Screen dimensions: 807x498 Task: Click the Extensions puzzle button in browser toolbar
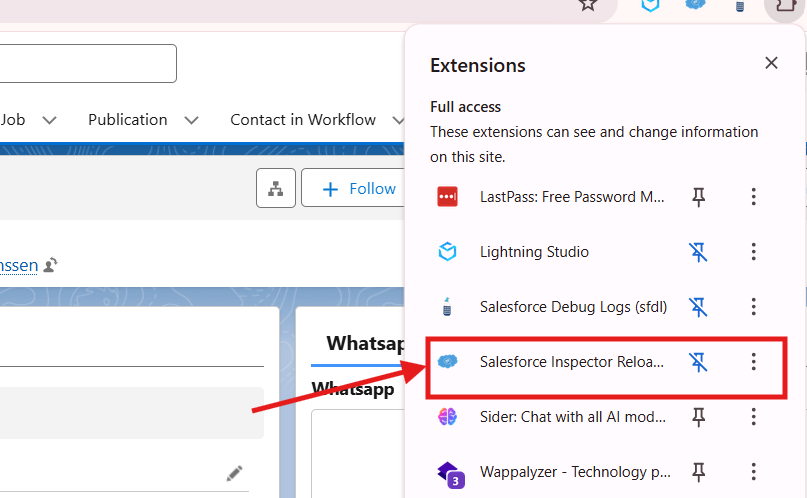point(785,6)
